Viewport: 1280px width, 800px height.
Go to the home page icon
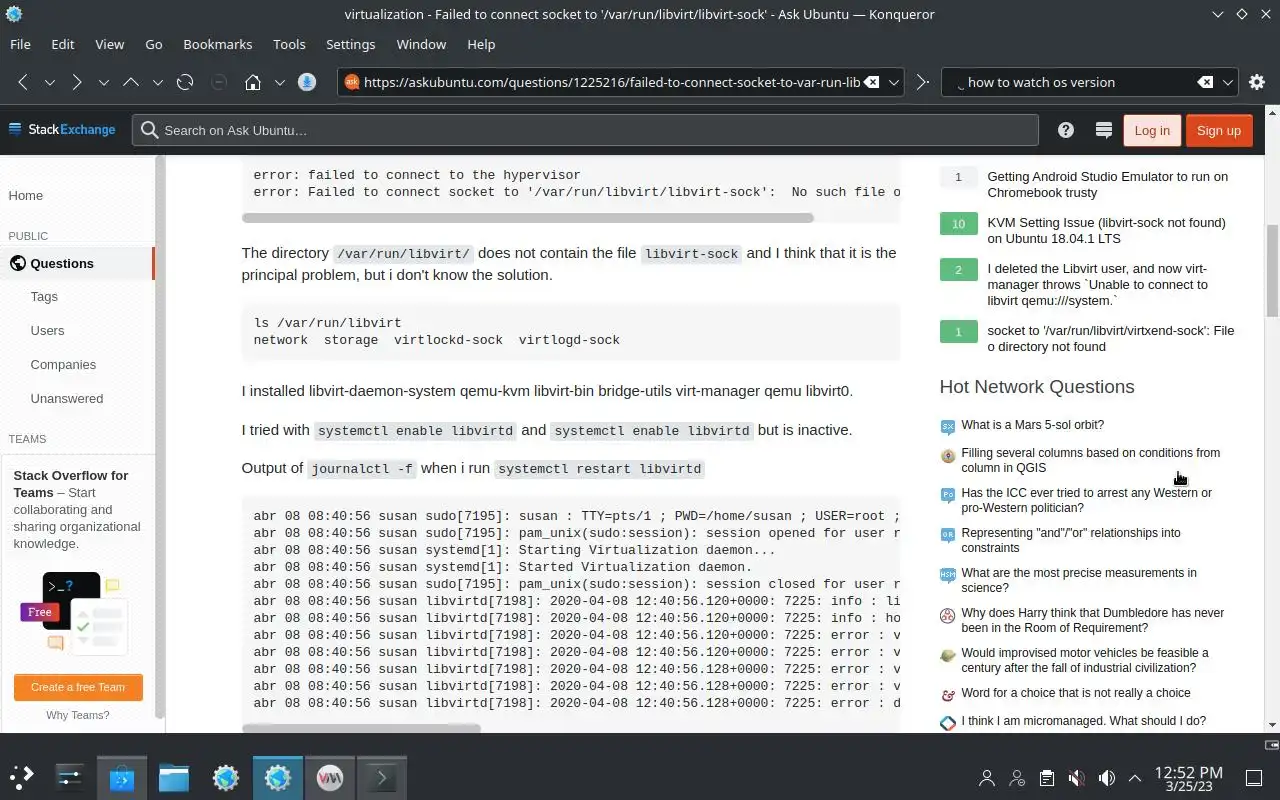pos(253,82)
